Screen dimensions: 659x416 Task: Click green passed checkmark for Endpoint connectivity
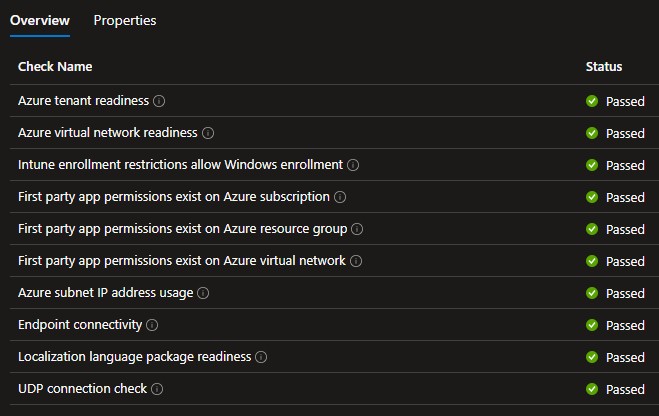(592, 325)
